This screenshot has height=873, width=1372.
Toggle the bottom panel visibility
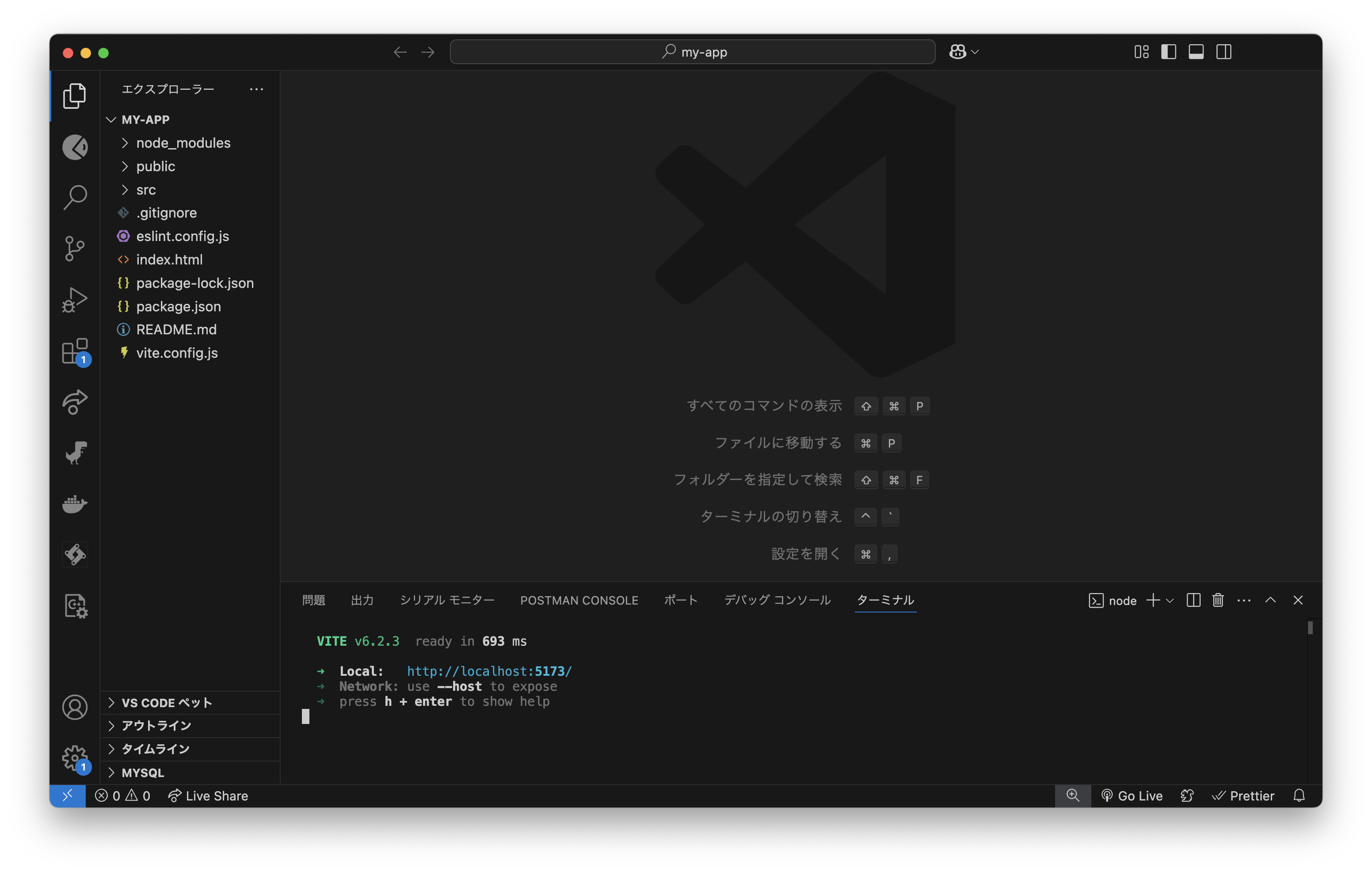pyautogui.click(x=1196, y=52)
